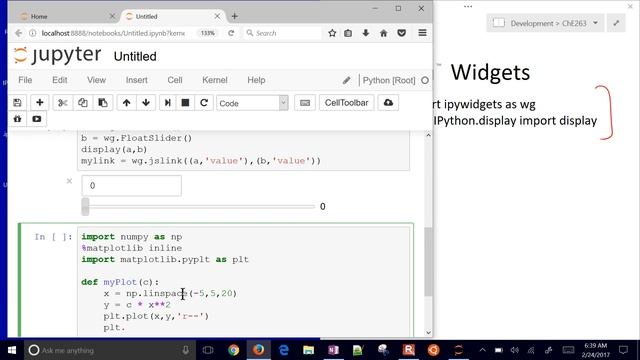The image size is (640, 360).
Task: Open Edge browser from the taskbar
Action: (284, 350)
